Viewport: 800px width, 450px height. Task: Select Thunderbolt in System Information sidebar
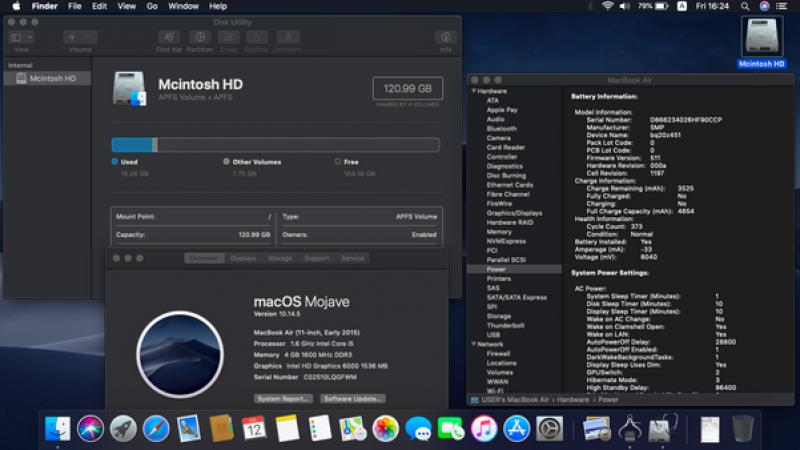click(x=505, y=325)
